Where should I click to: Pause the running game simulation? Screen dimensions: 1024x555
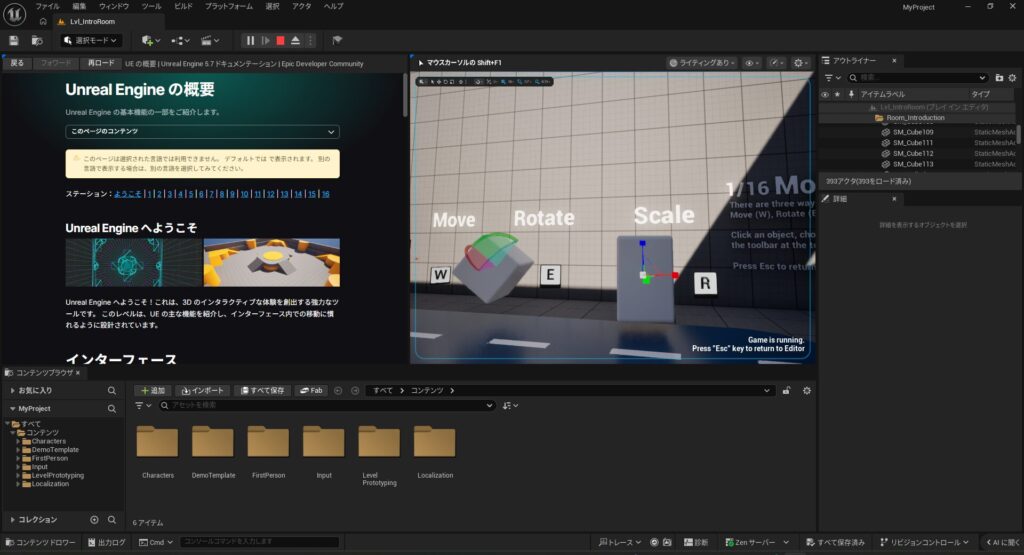[250, 40]
